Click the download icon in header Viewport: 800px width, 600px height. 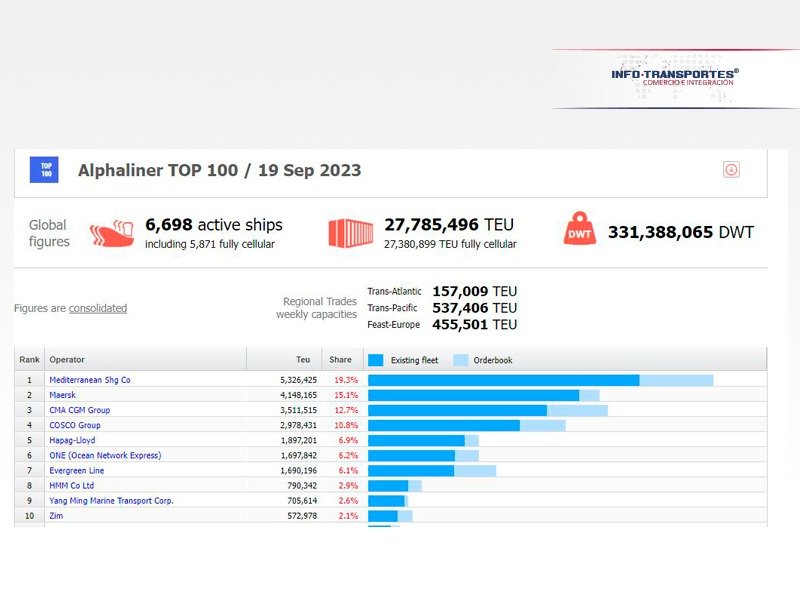click(731, 169)
